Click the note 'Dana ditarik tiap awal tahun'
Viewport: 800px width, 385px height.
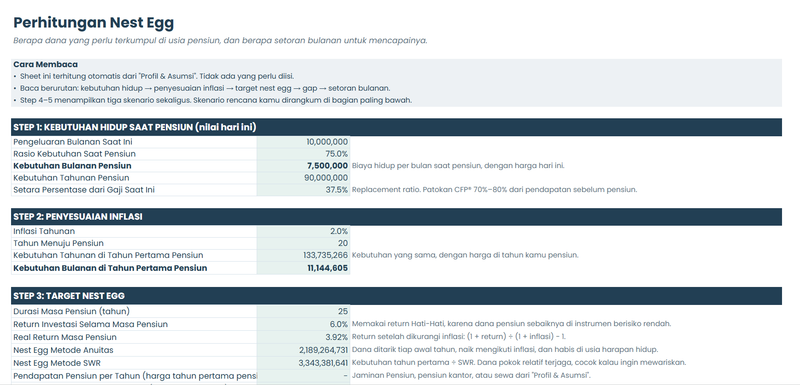pyautogui.click(x=505, y=349)
